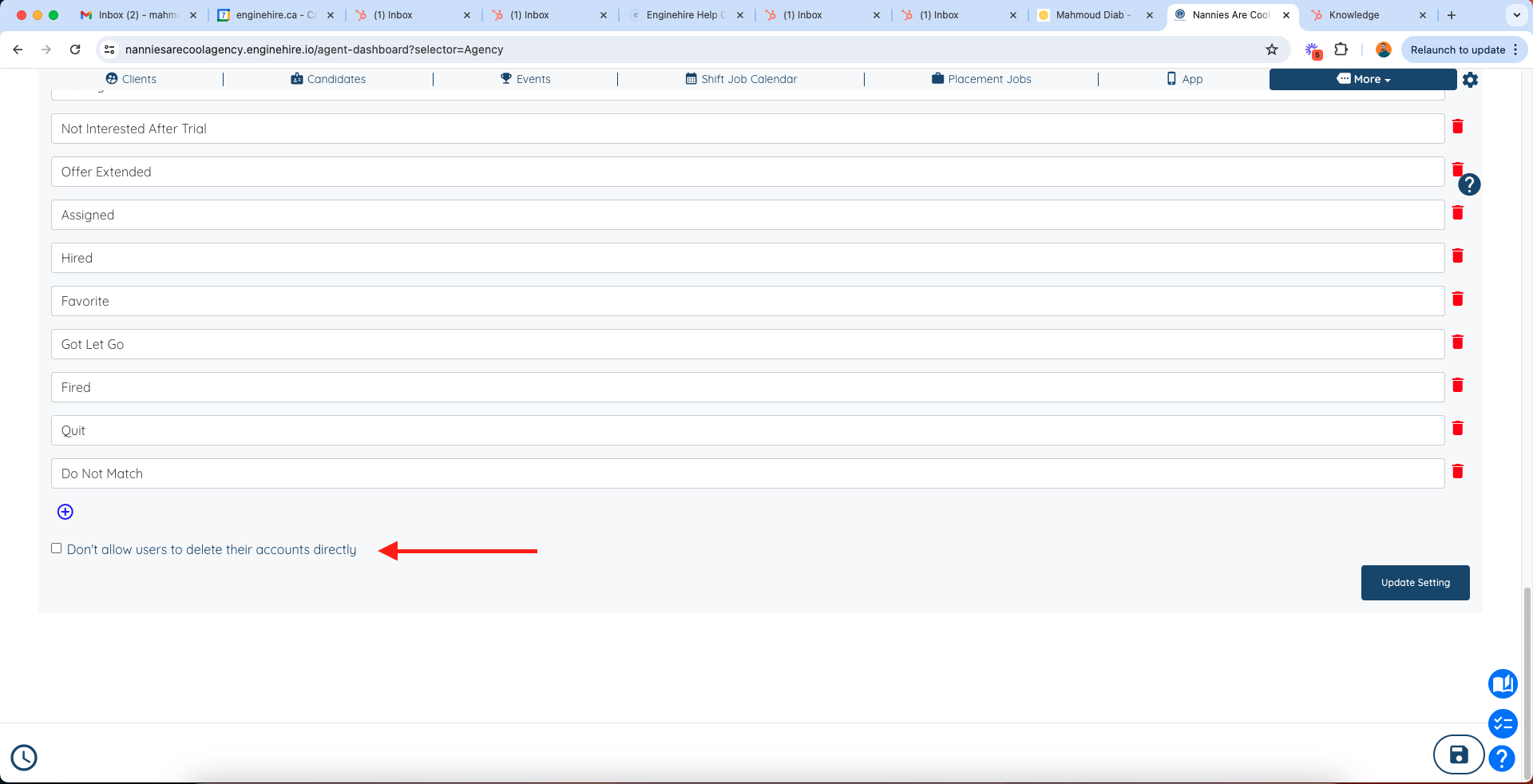The height and width of the screenshot is (784, 1533).
Task: Go back to previous page
Action: [18, 49]
